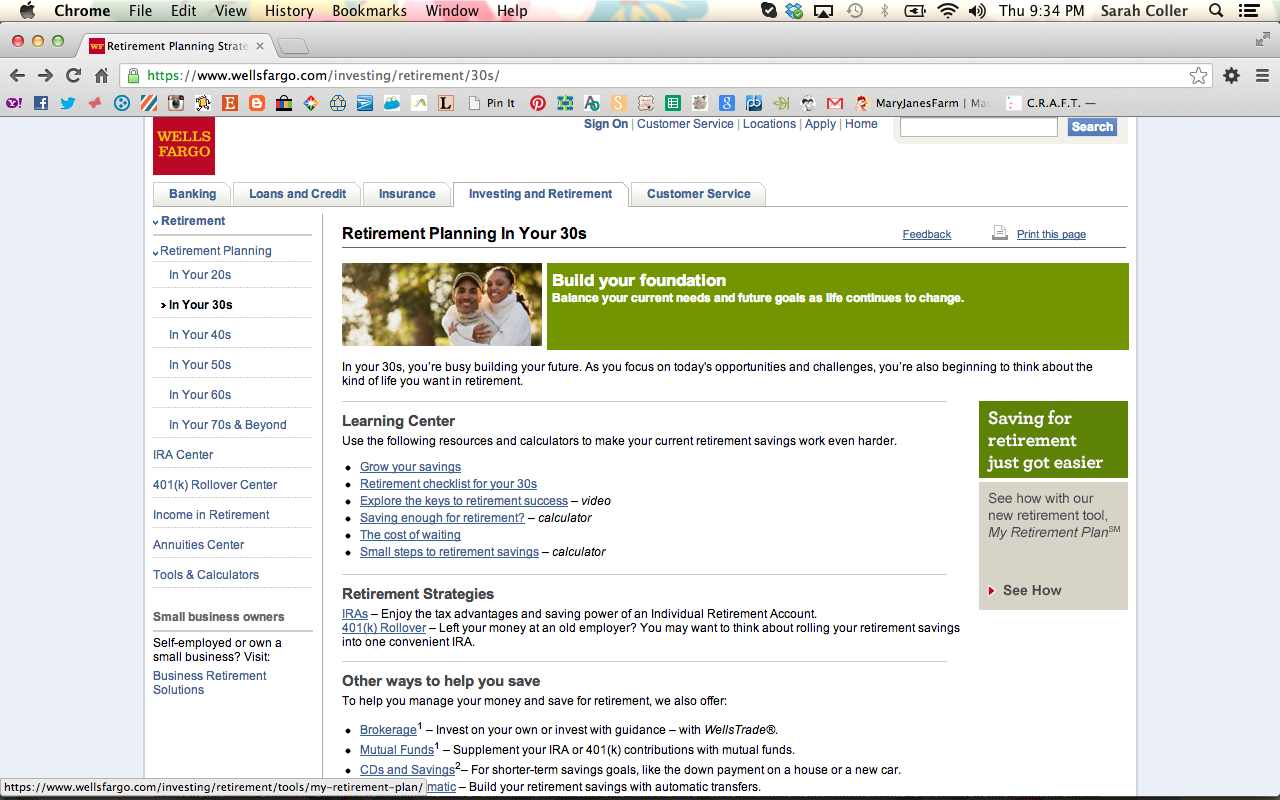Screen dimensions: 1280x800
Task: Click the printer icon by Print this page
Action: 1000,233
